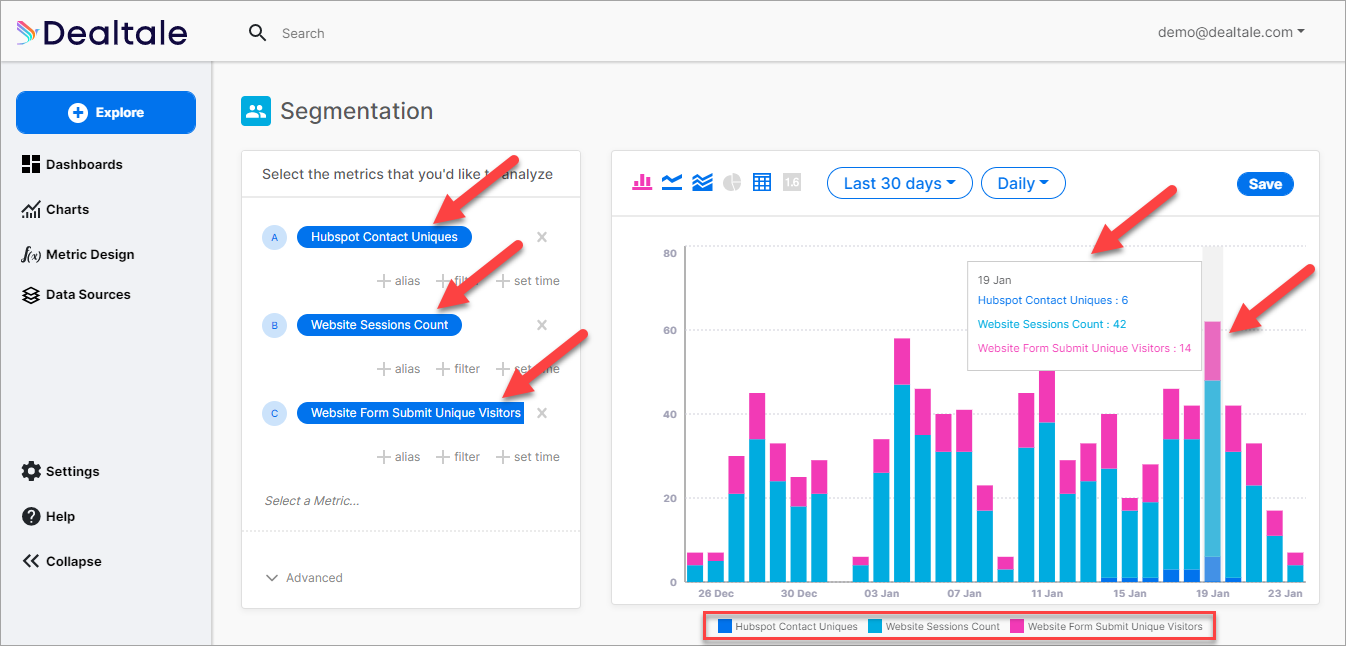Click the Data Sources layers icon

coord(31,294)
